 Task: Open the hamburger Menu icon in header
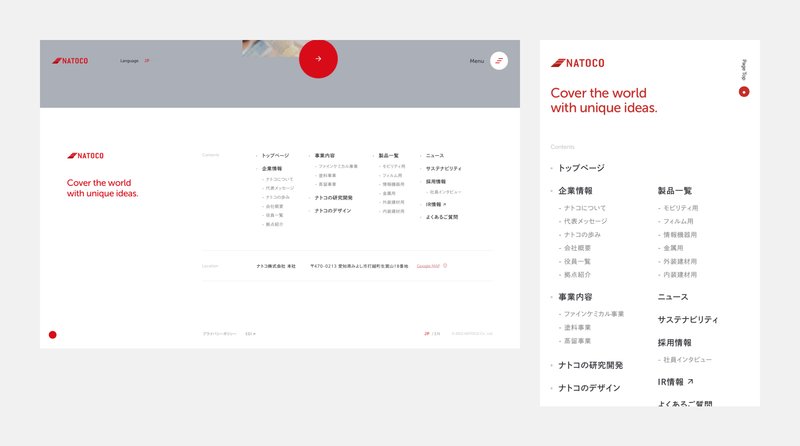tap(499, 61)
